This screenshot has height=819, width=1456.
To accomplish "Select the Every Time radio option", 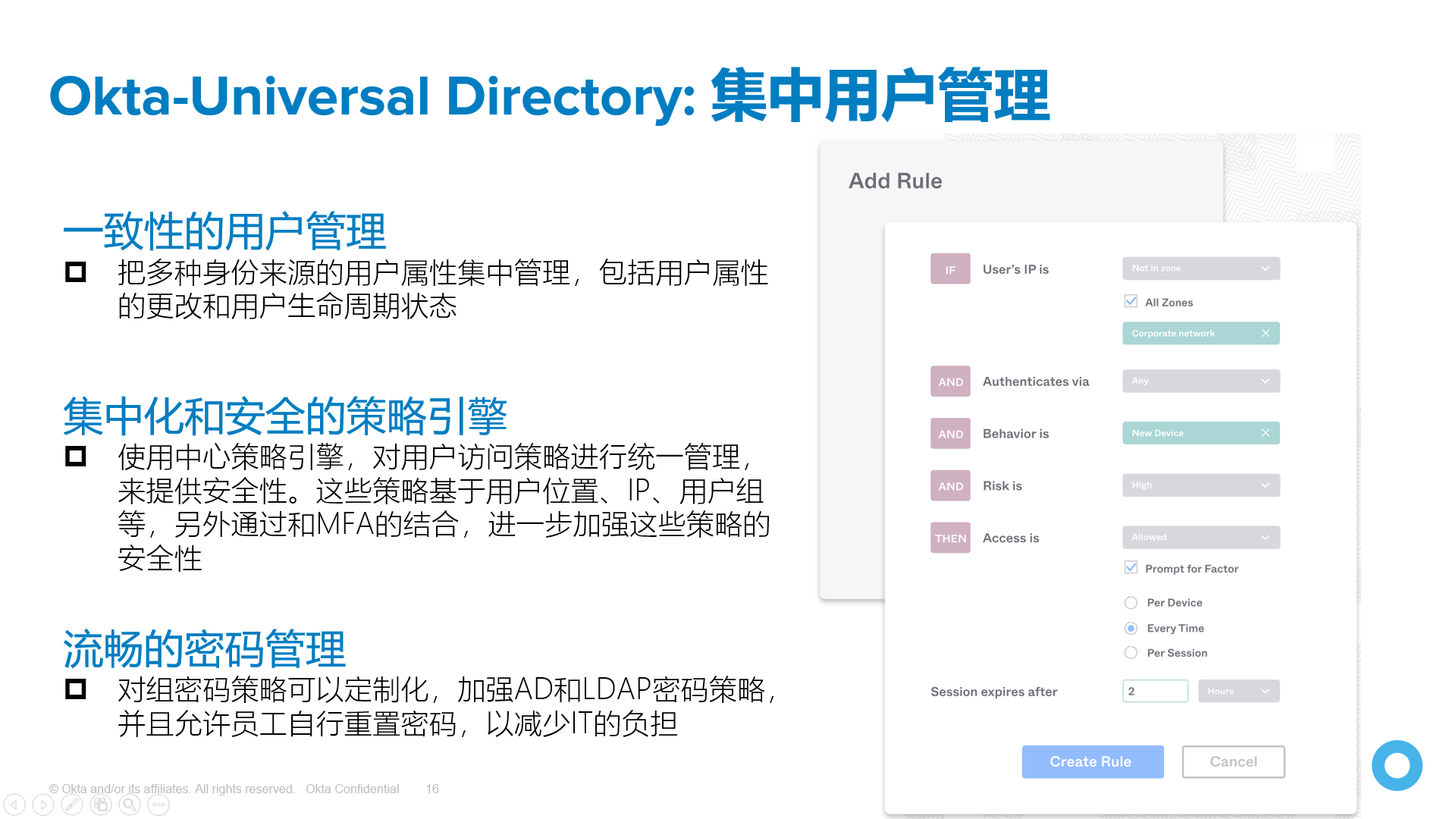I will click(1131, 628).
